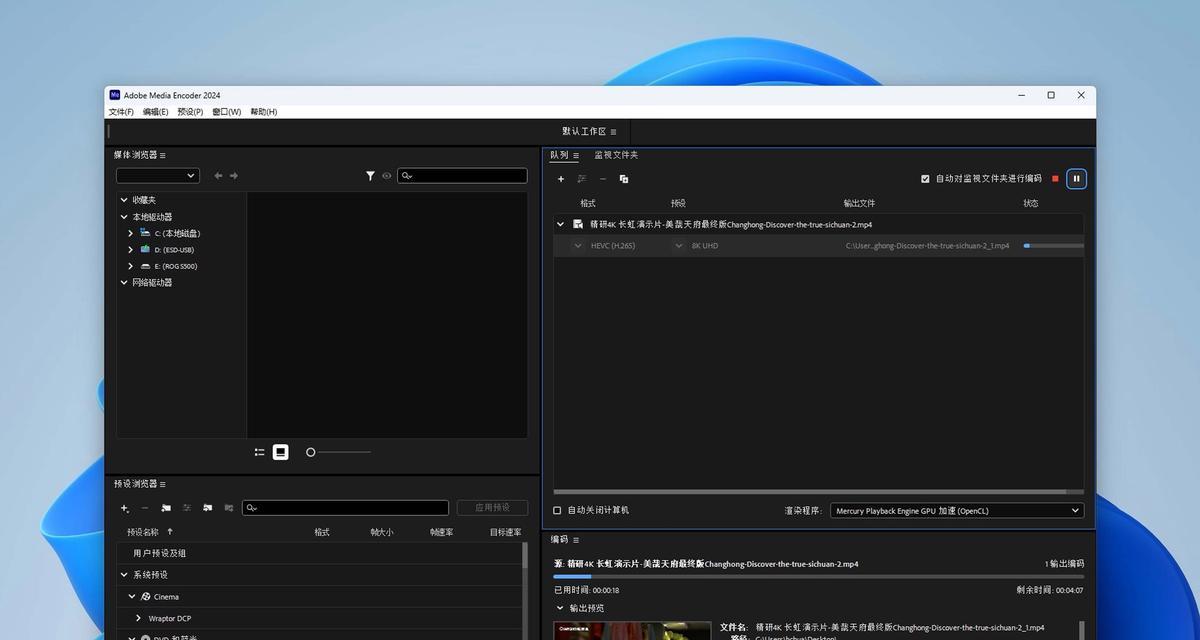Click the 应用预设 button

tap(492, 508)
